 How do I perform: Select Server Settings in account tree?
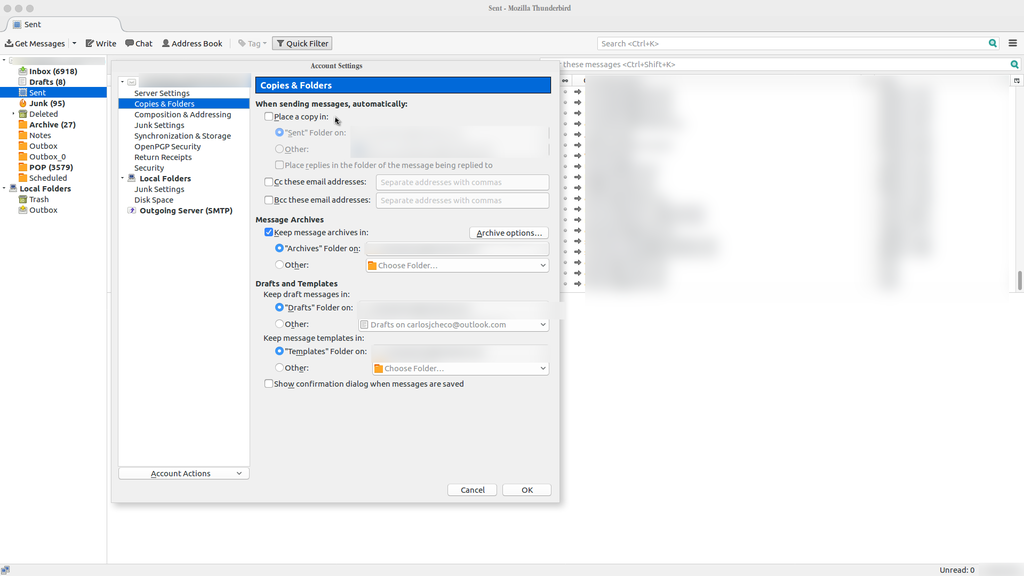tap(161, 93)
